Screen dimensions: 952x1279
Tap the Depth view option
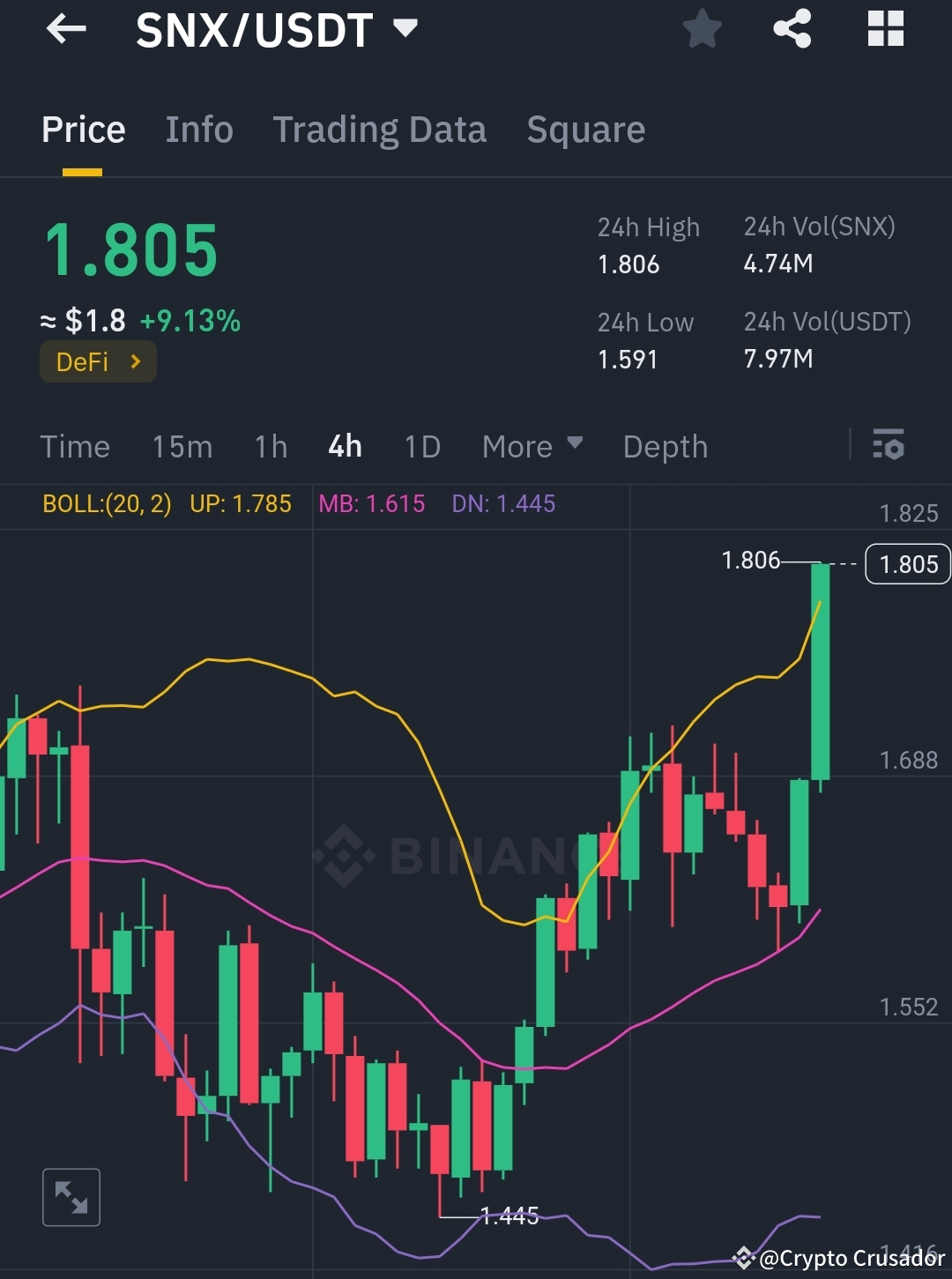(x=666, y=447)
